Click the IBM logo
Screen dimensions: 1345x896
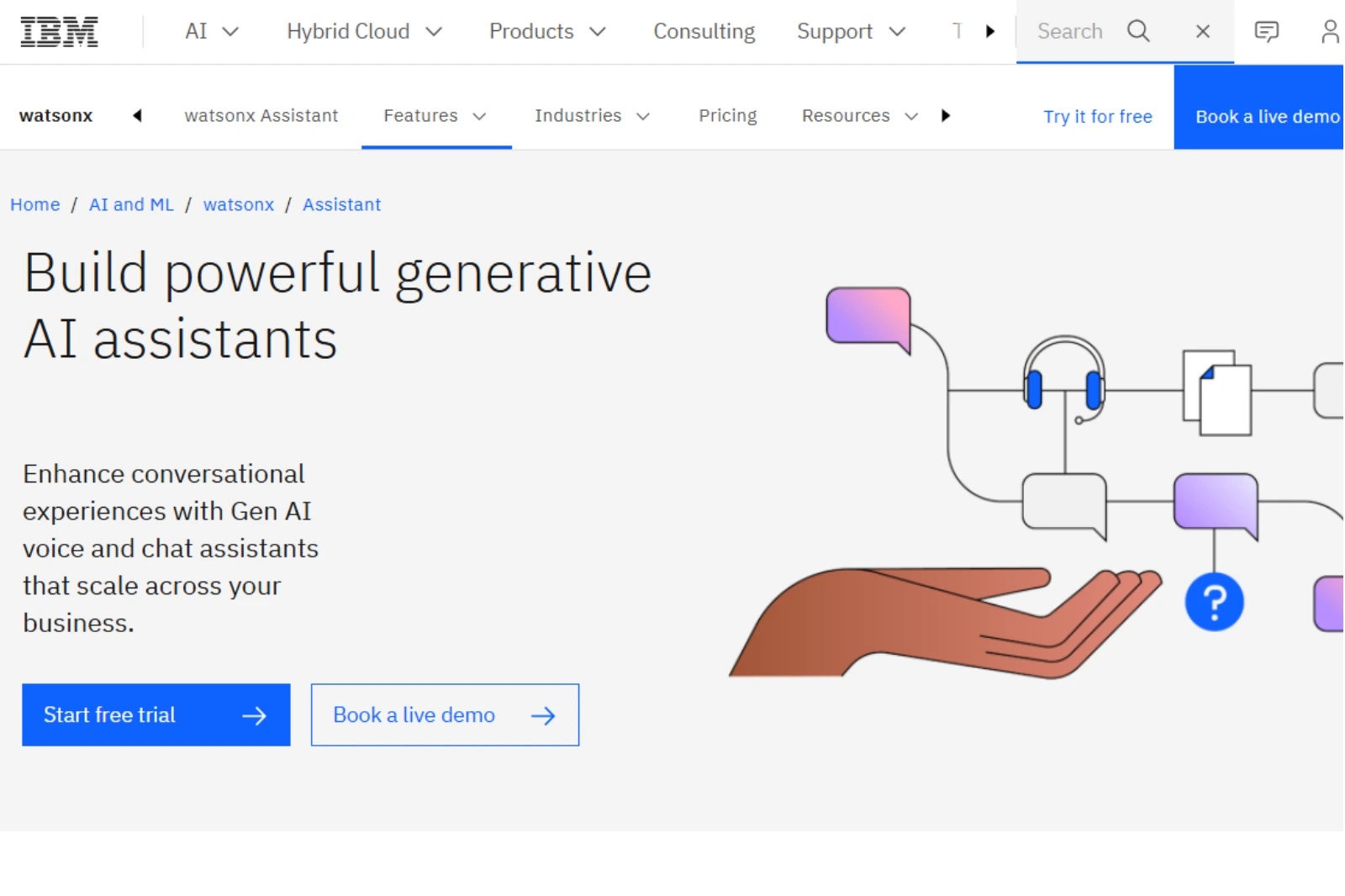coord(58,31)
